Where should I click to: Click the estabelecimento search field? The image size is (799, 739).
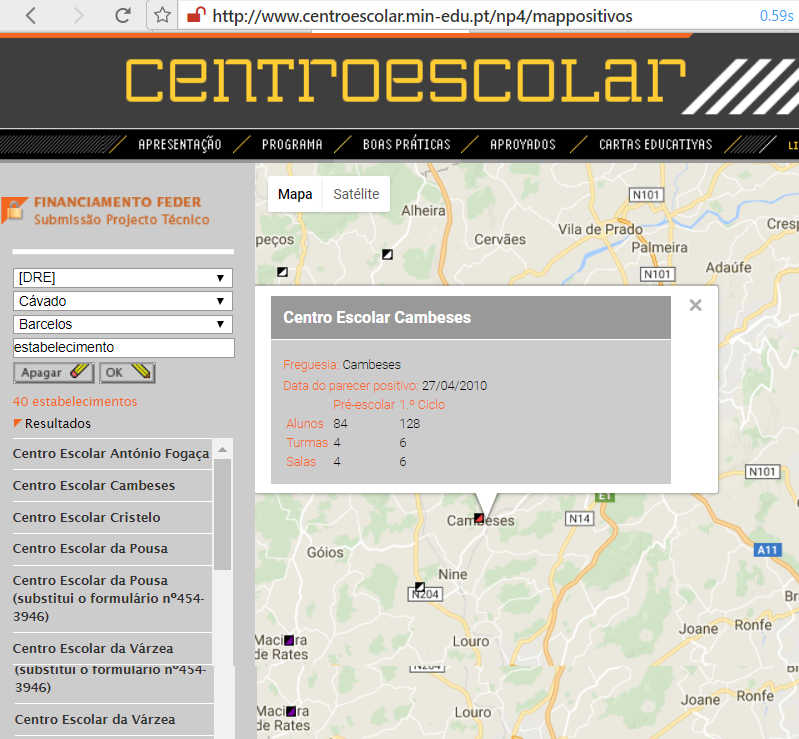point(124,348)
